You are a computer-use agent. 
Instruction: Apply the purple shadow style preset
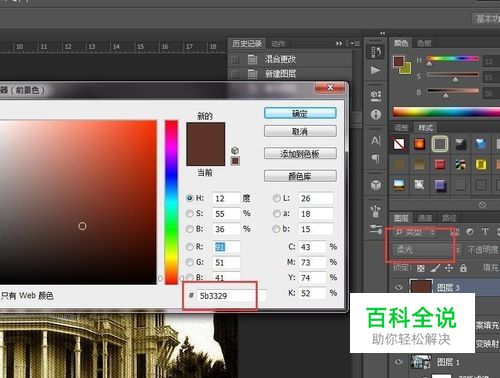click(x=440, y=185)
